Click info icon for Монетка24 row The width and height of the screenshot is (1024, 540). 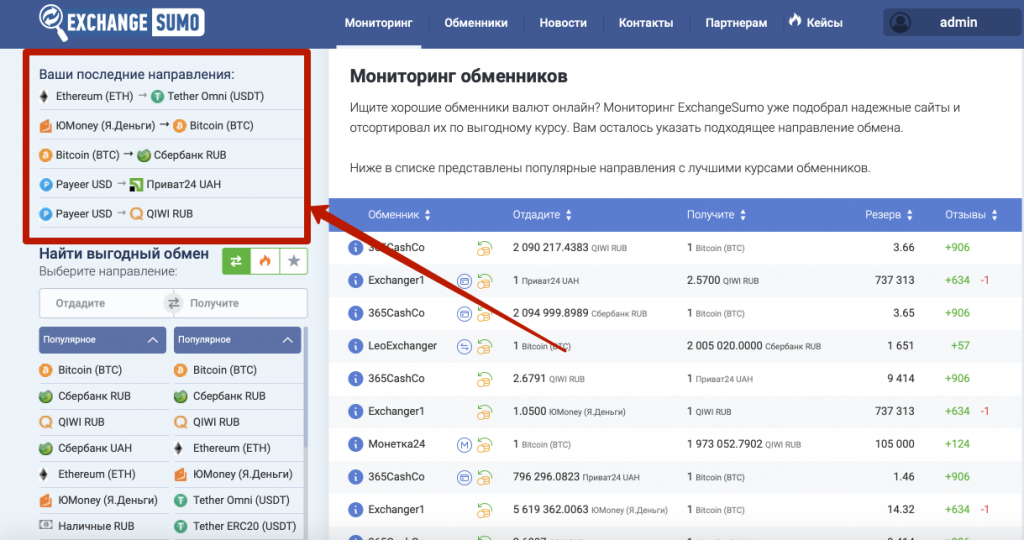[355, 445]
